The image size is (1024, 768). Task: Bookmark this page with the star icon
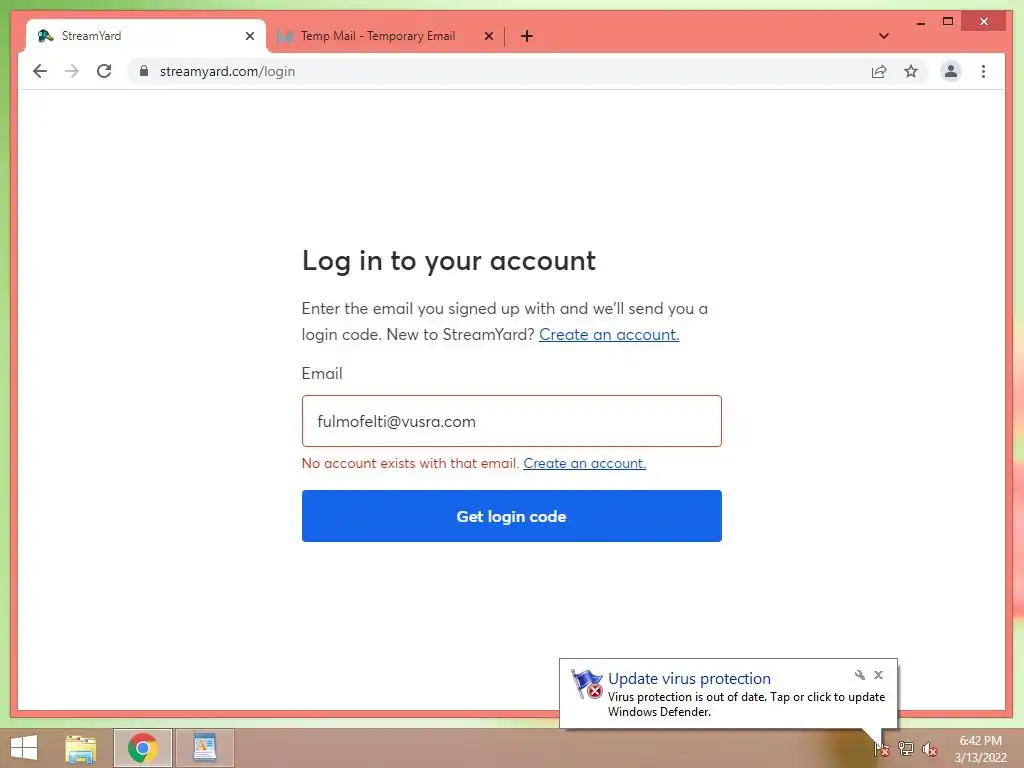click(911, 71)
